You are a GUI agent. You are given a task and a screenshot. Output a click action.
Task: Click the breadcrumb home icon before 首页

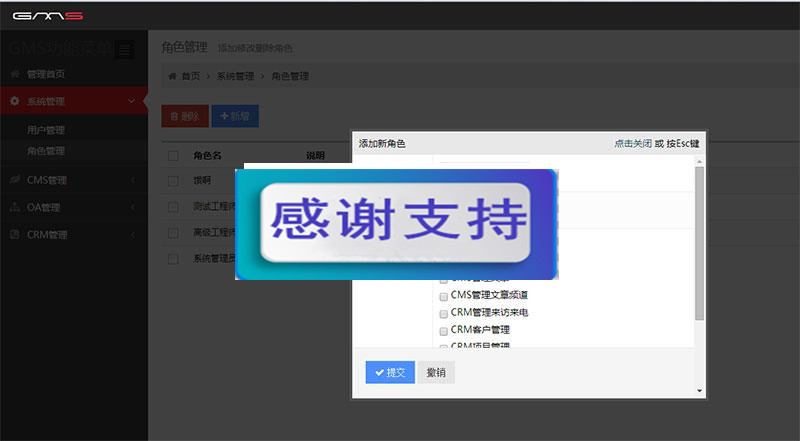click(x=172, y=76)
